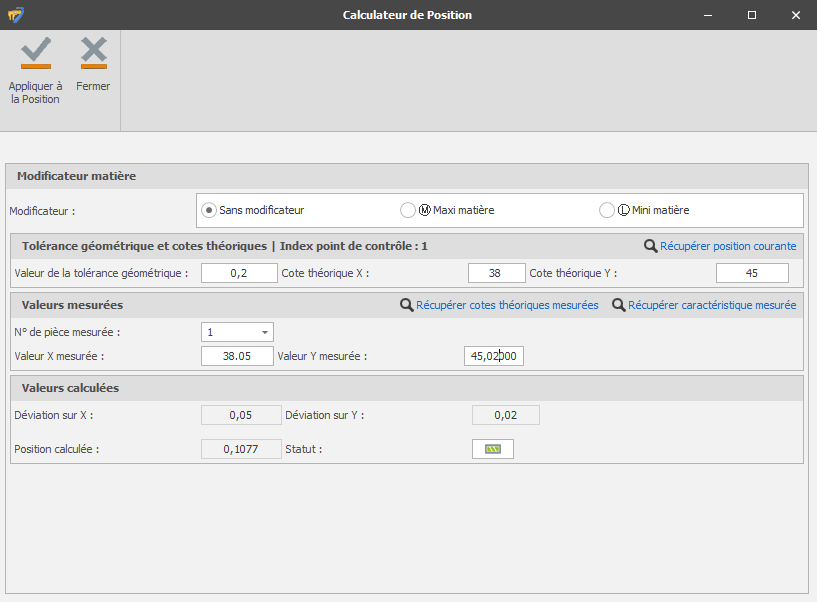This screenshot has height=602, width=817.
Task: Click the magnifier icon beside Récupérer position courante
Action: point(650,246)
